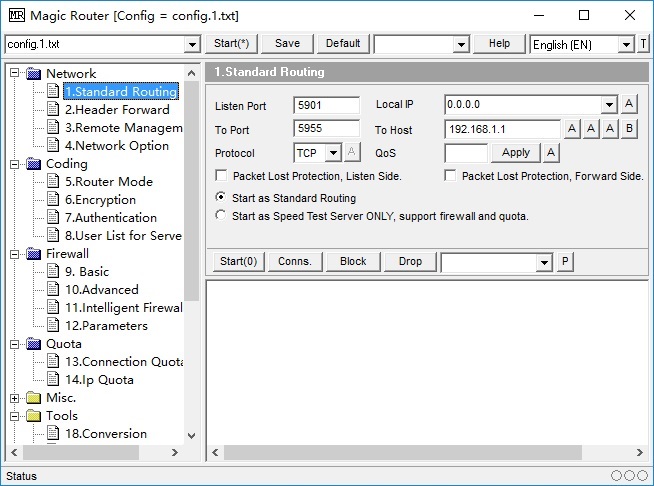This screenshot has width=654, height=486.
Task: Click the tree vertical scrollbar thumb
Action: coord(191,191)
